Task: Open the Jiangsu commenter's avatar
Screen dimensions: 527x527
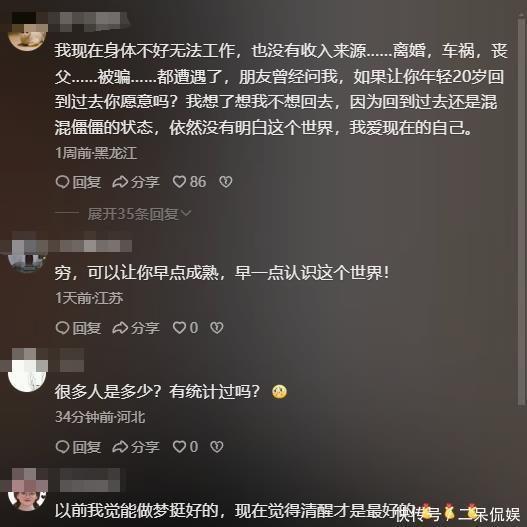Action: coord(27,257)
